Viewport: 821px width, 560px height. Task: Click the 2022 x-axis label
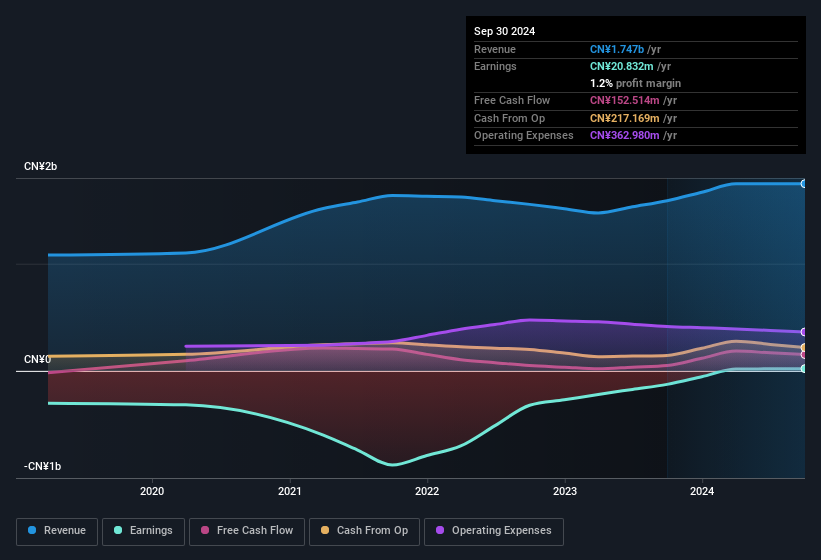point(427,491)
